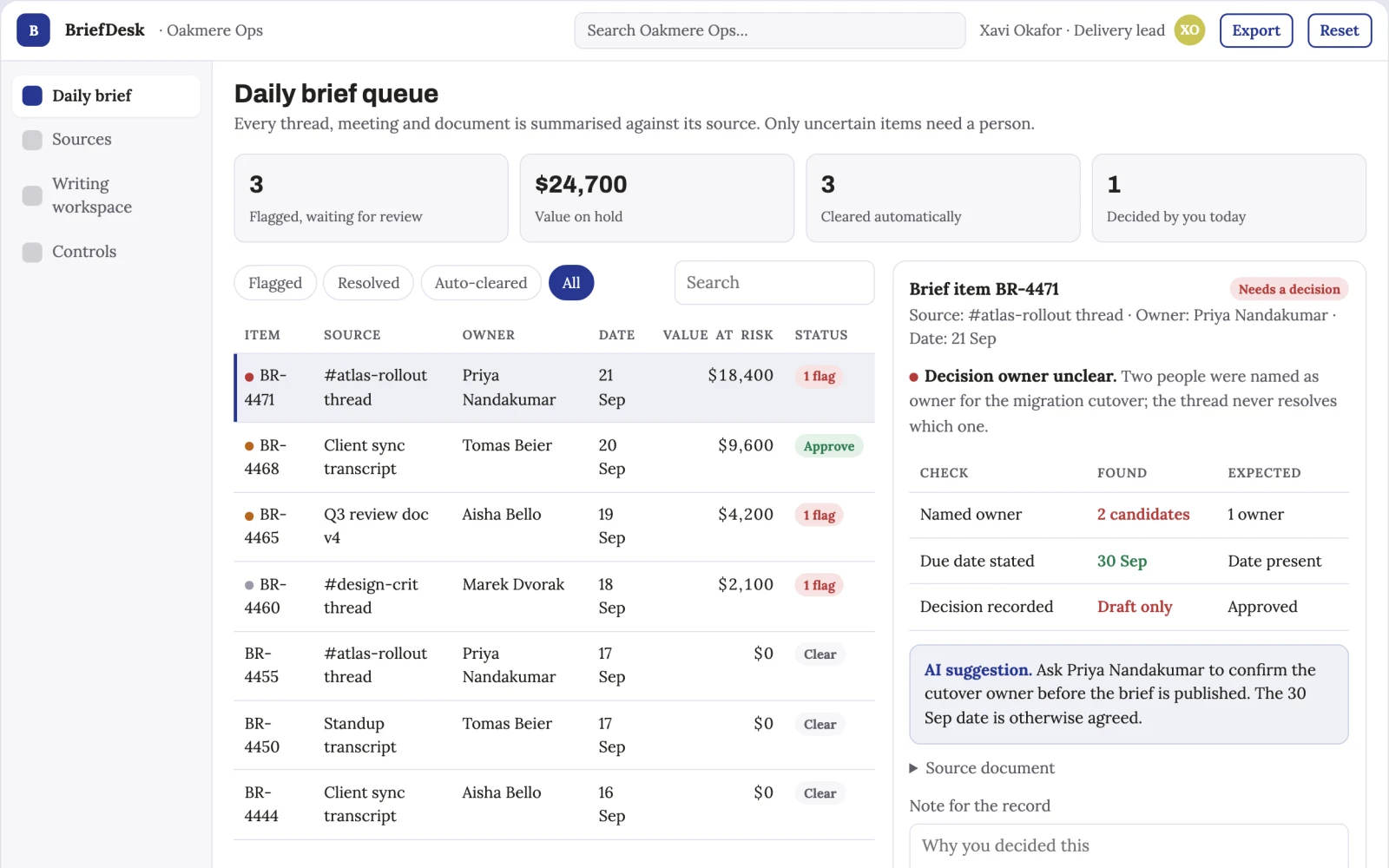Select row BR-4468

[554, 457]
